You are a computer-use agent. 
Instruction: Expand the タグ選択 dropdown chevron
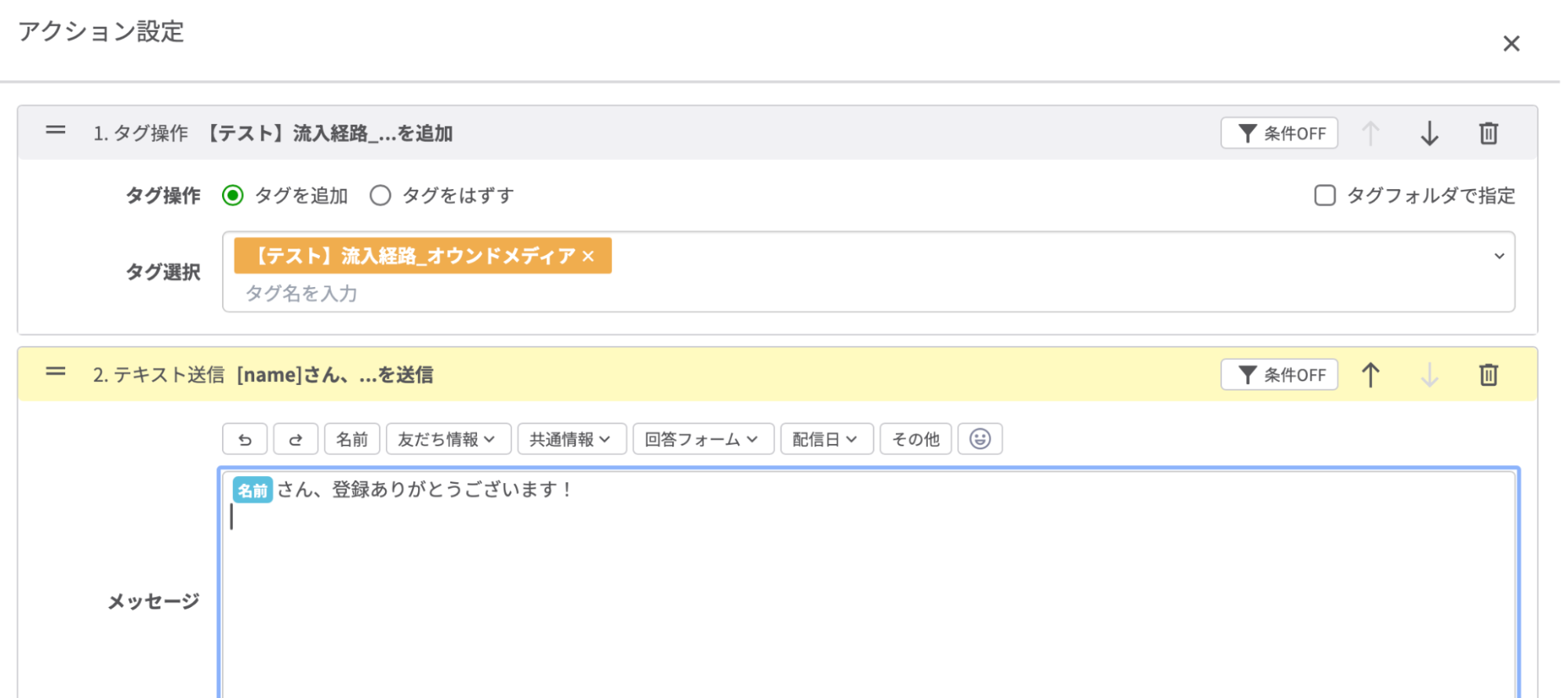pos(1499,256)
